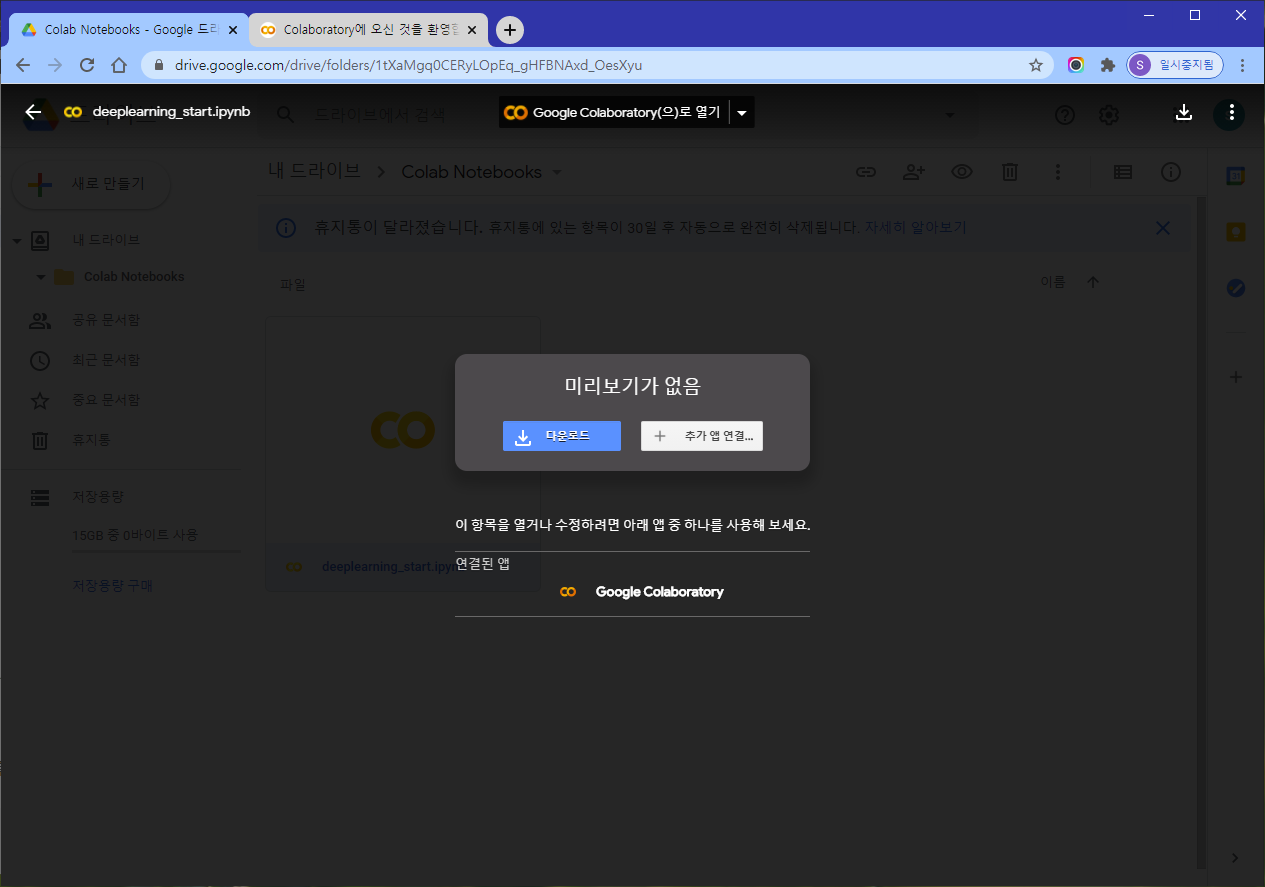
Task: Open the preview's three-dot more actions menu
Action: (1231, 112)
